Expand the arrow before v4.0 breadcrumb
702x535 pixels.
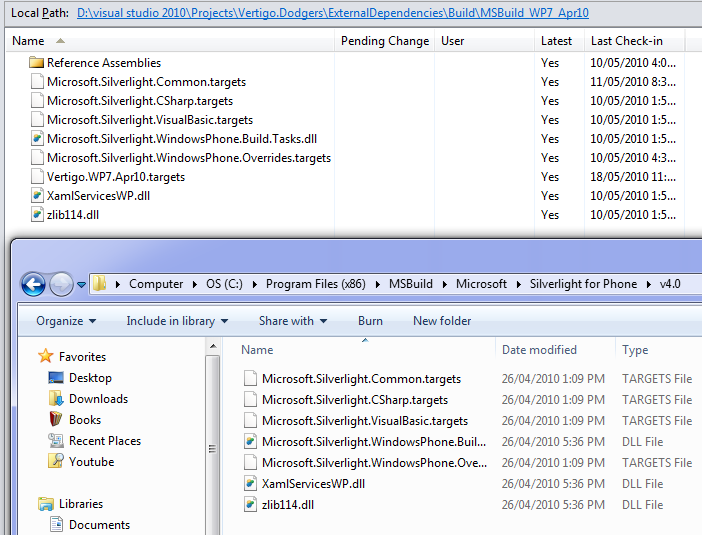click(x=648, y=284)
